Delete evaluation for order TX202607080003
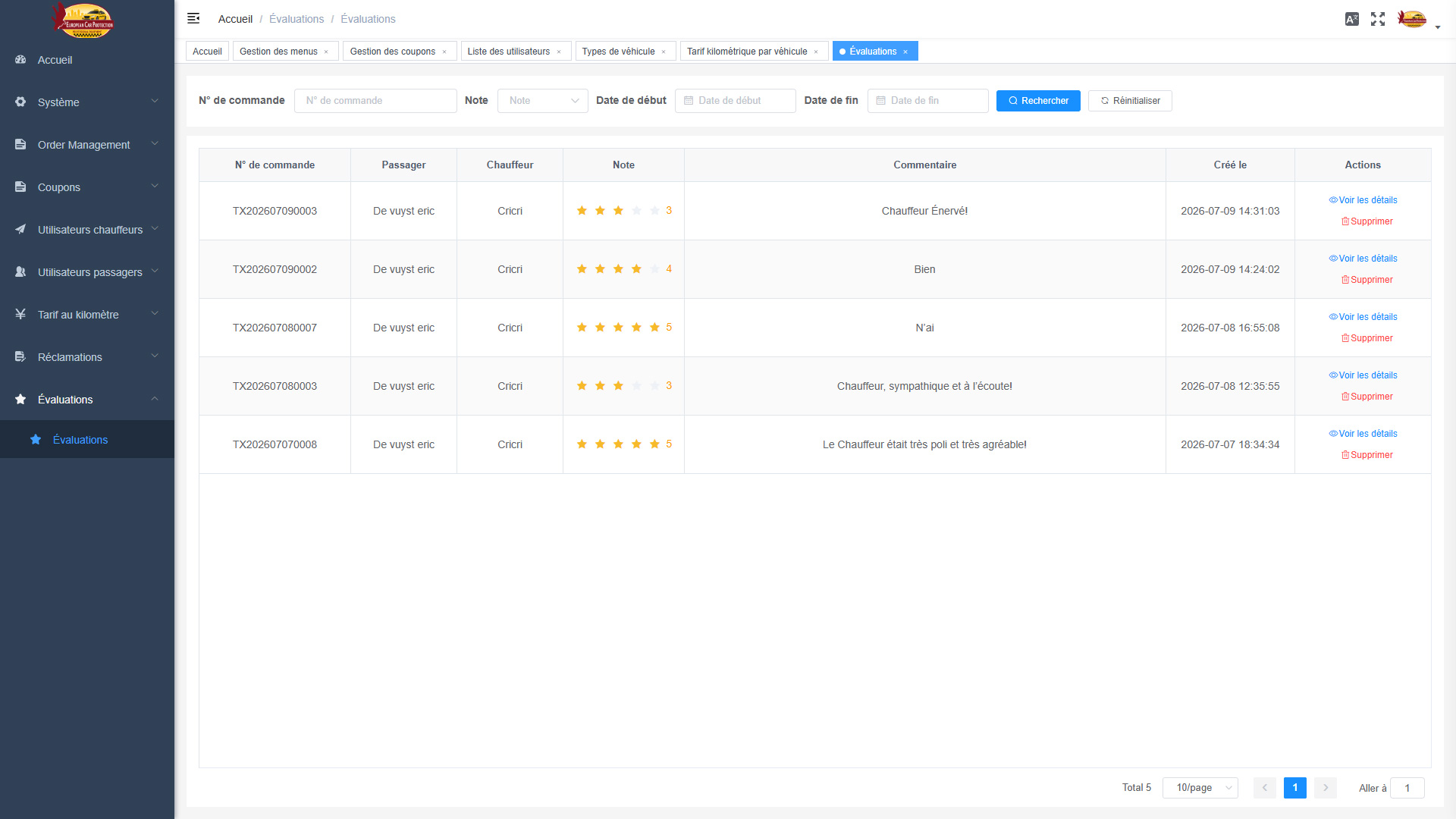This screenshot has height=819, width=1456. point(1367,397)
